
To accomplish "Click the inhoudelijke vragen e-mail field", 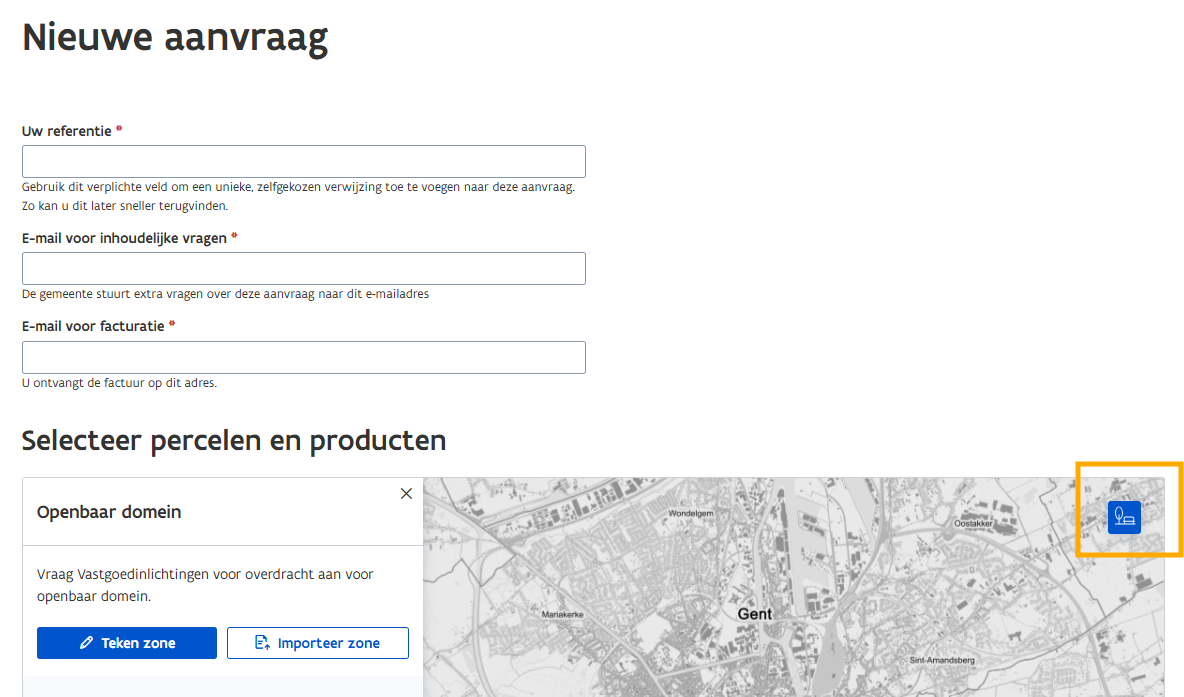I will 303,269.
